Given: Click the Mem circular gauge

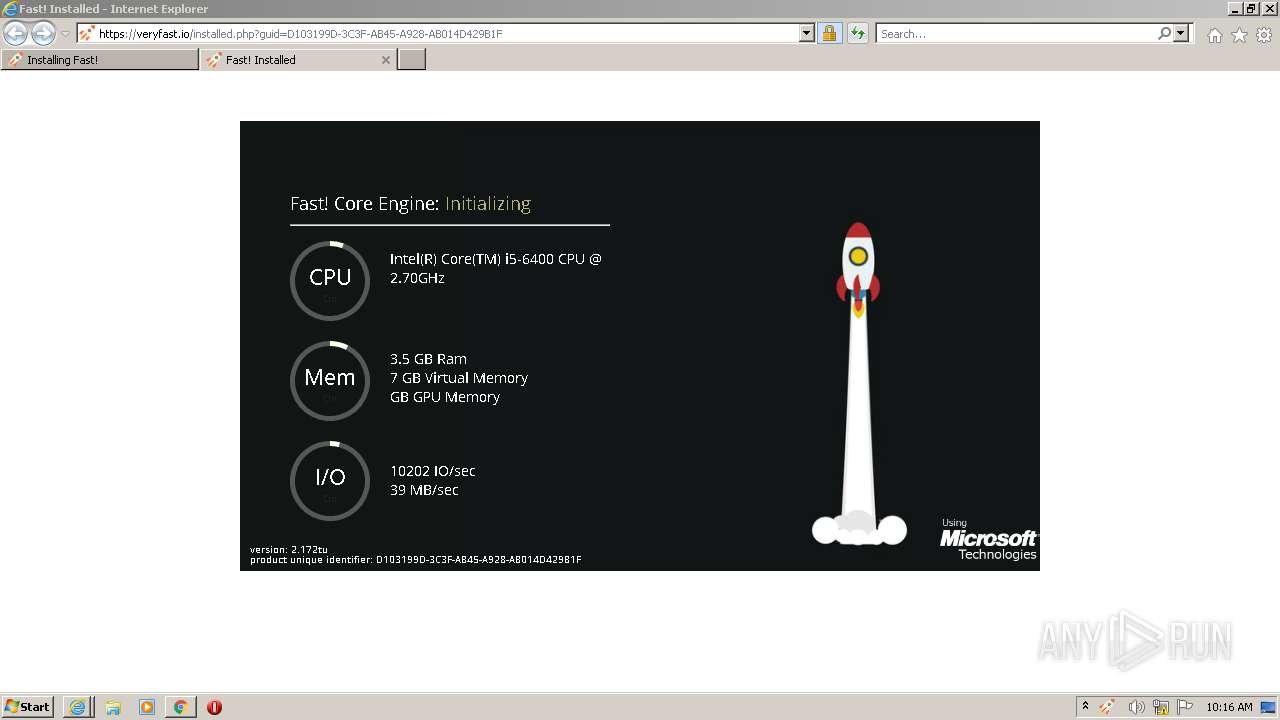Looking at the screenshot, I should [330, 380].
